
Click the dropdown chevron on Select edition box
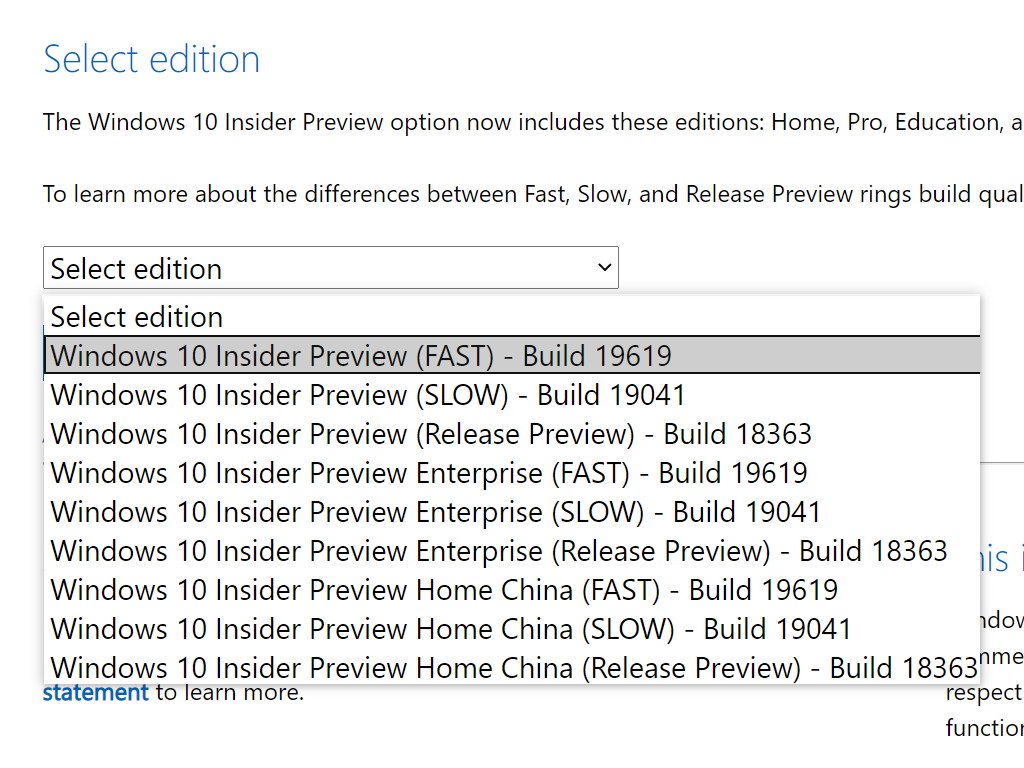(603, 267)
